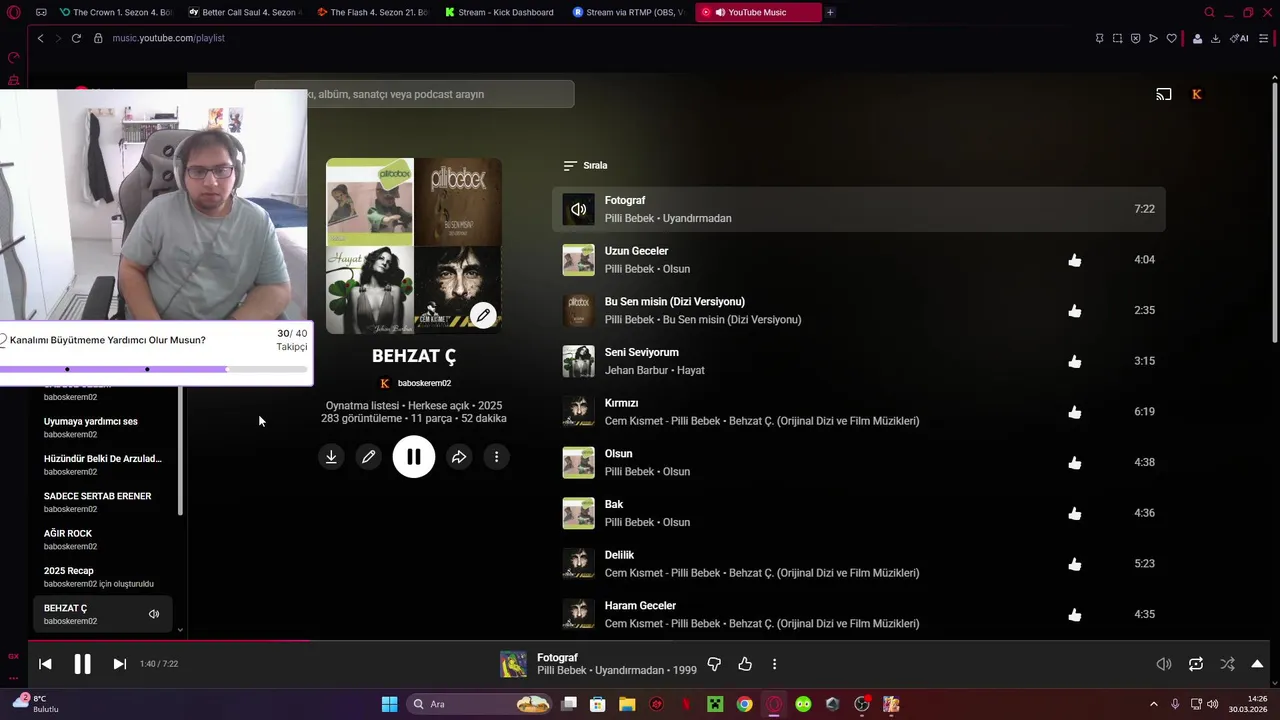This screenshot has height=720, width=1280.
Task: Like the song Seni Seviyorum
Action: point(1075,361)
